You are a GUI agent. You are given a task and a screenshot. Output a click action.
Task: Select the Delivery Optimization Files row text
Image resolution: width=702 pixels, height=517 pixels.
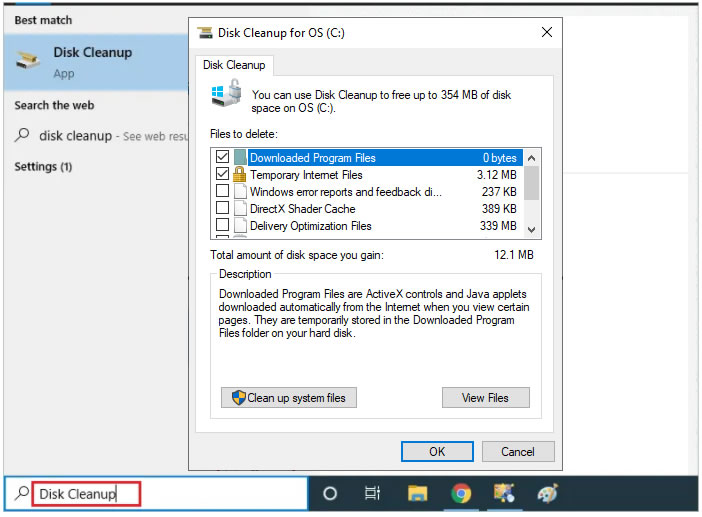click(311, 226)
